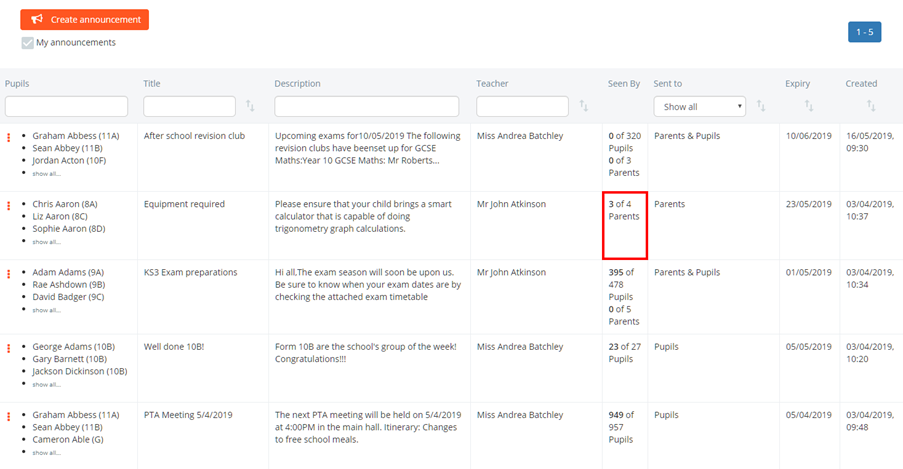
Task: Click '3 of 4 Parents' seen-by count
Action: (x=624, y=210)
